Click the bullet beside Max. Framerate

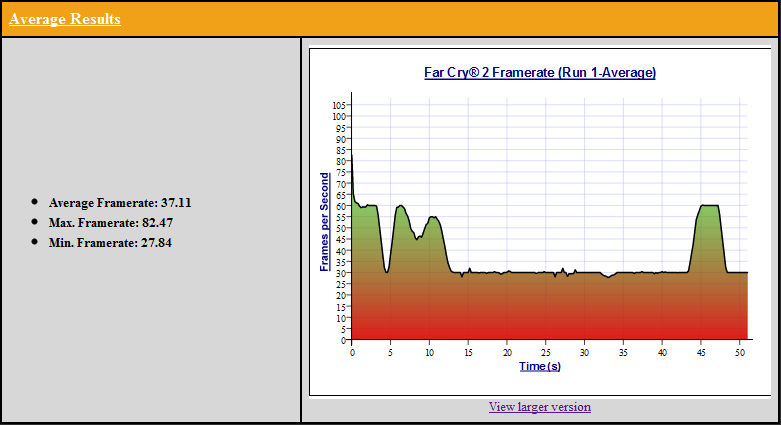(35, 222)
